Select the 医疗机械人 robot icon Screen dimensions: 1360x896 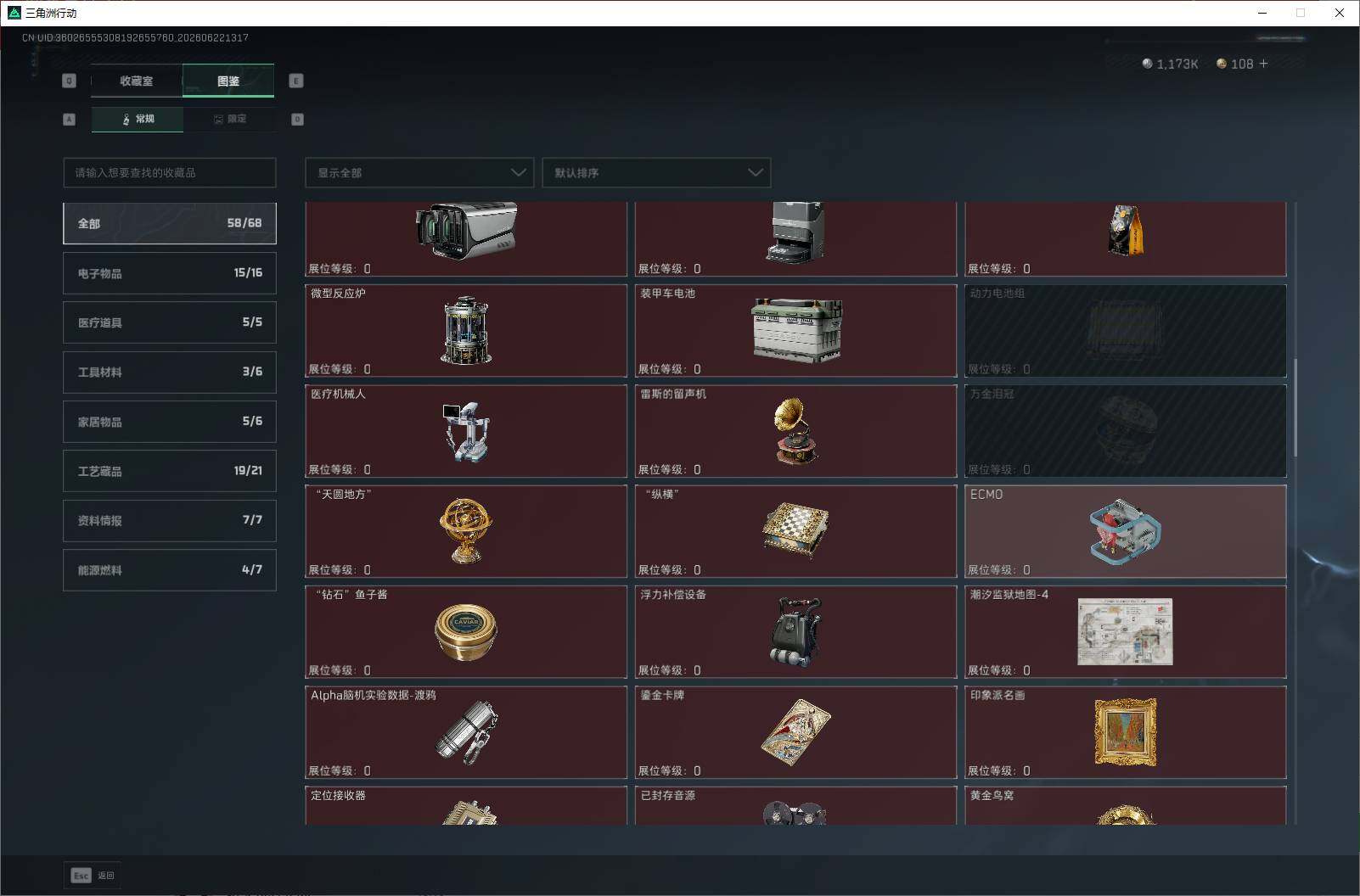tap(465, 431)
